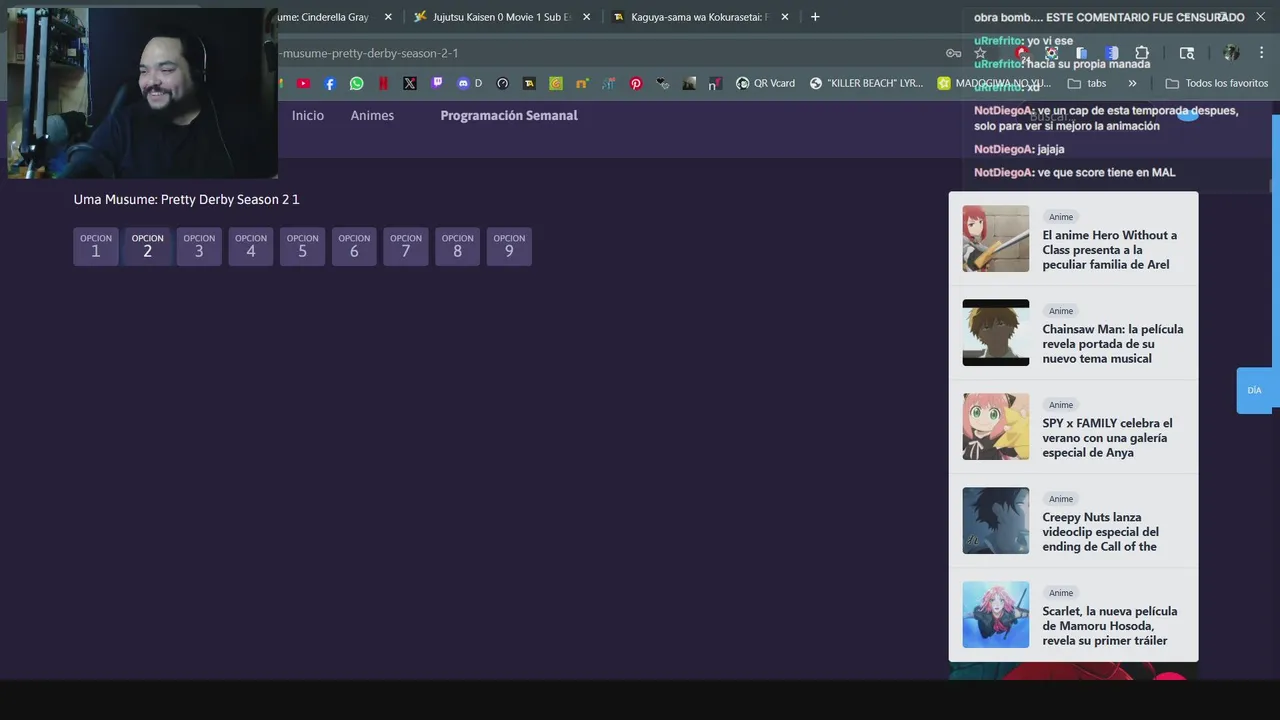The height and width of the screenshot is (720, 1280).
Task: Select video Opcion 6
Action: coord(354,247)
